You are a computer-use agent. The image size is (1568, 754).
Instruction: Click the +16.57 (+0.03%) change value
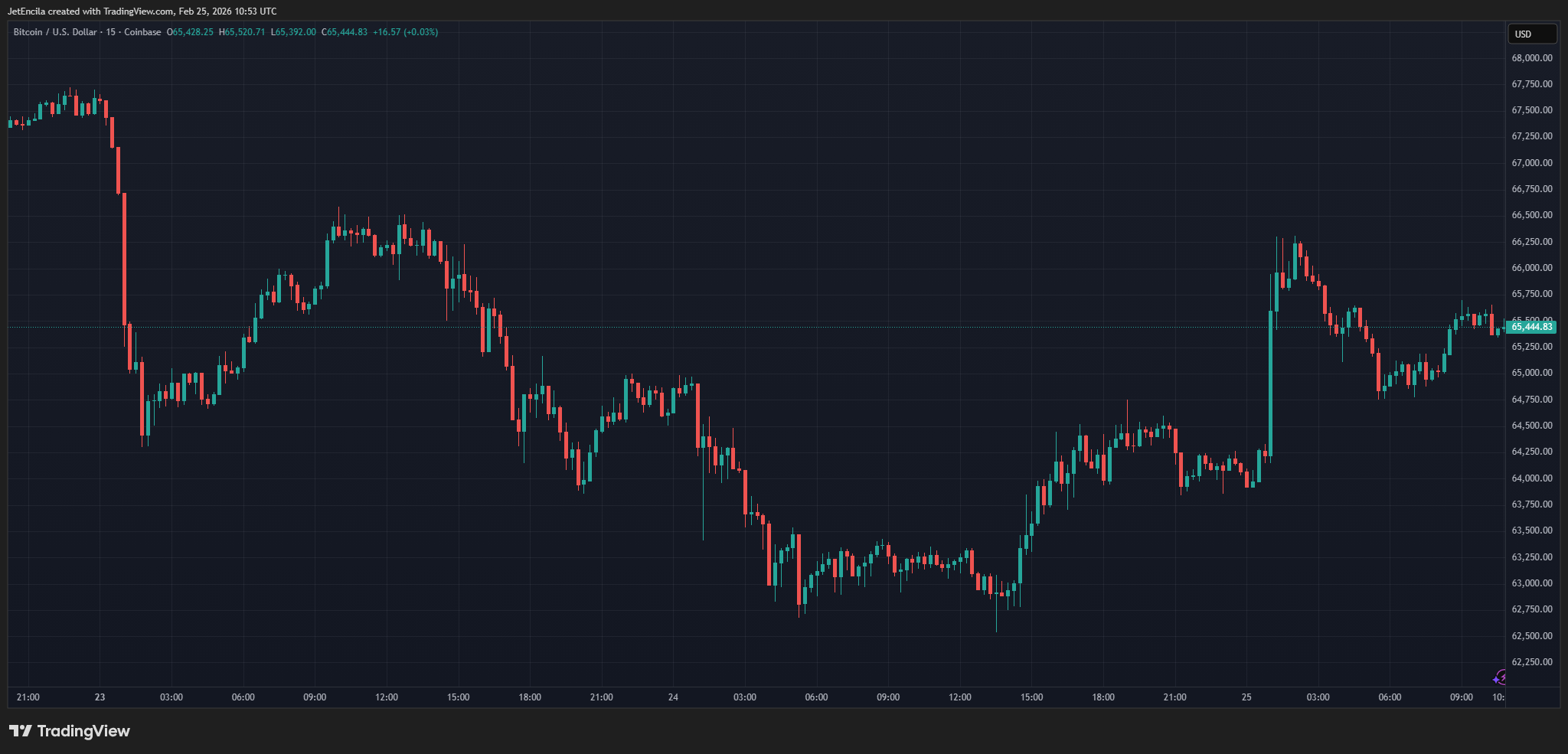click(405, 32)
